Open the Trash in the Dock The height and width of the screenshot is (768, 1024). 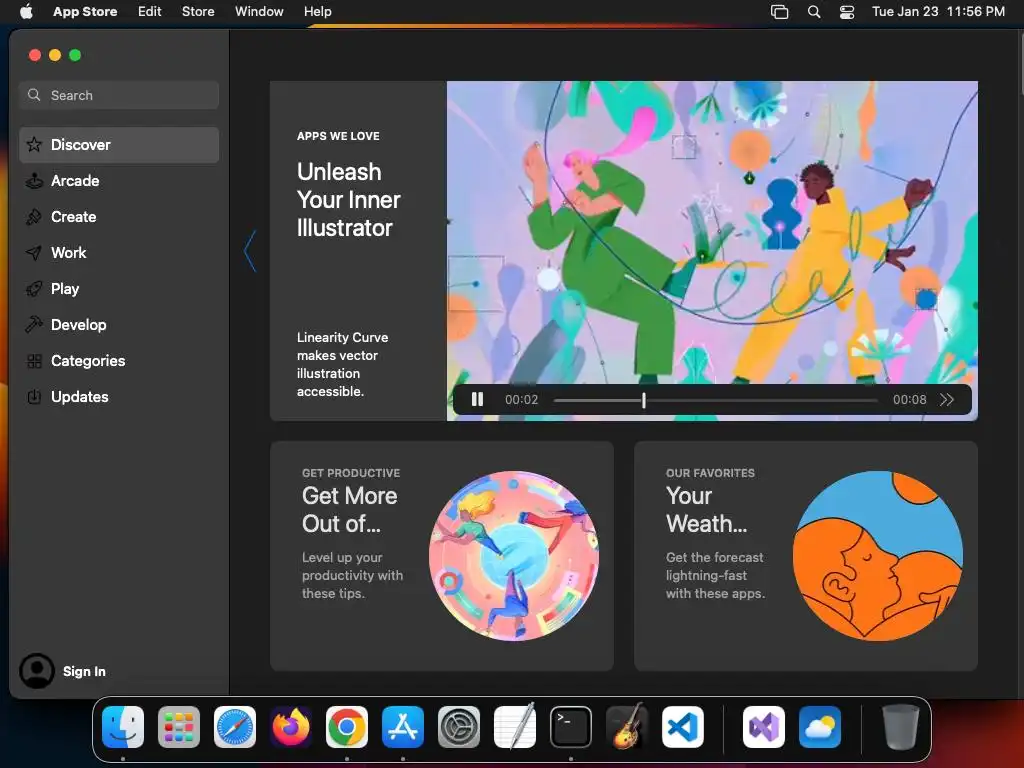[901, 727]
